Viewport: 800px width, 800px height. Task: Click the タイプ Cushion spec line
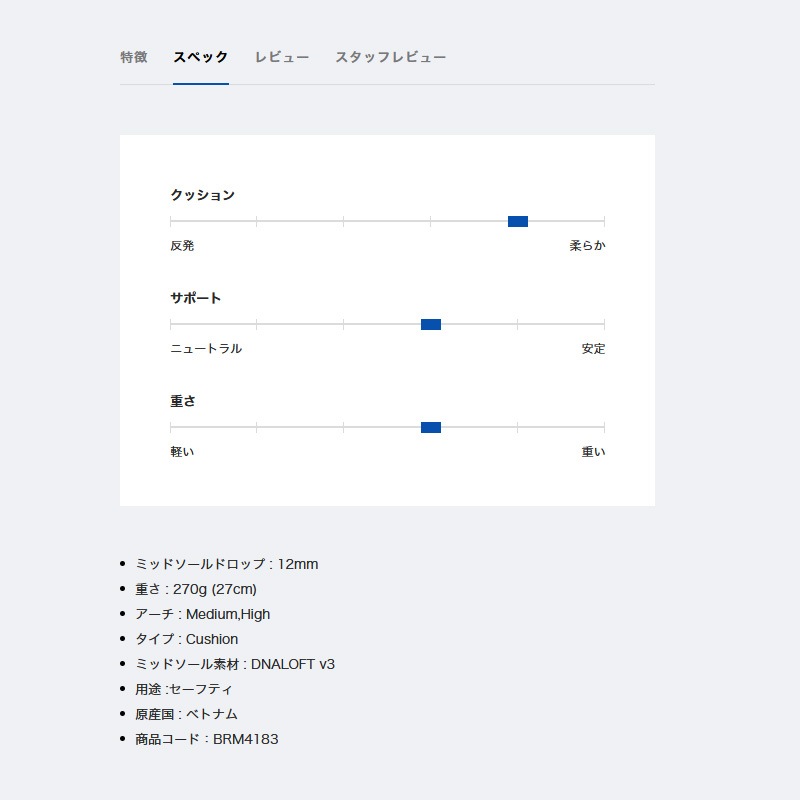click(186, 639)
